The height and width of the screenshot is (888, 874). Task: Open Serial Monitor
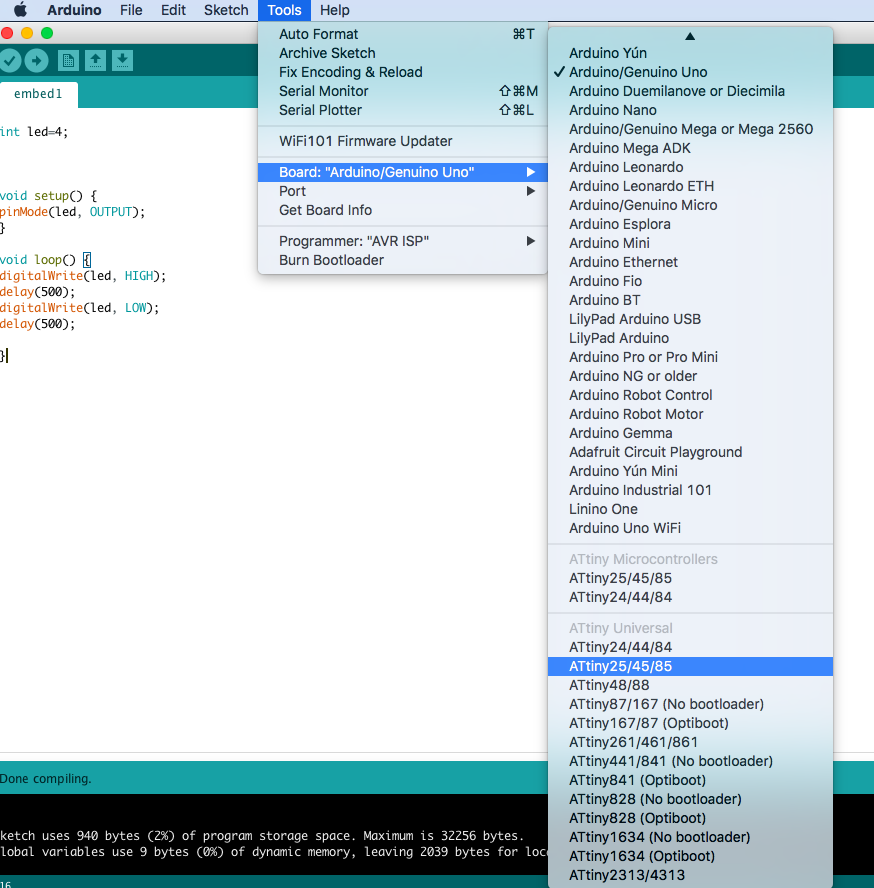coord(403,91)
